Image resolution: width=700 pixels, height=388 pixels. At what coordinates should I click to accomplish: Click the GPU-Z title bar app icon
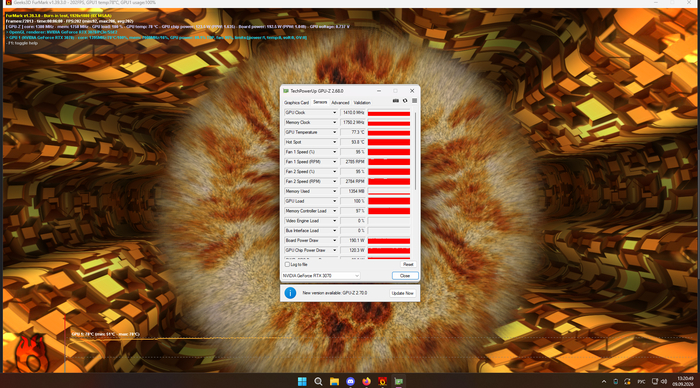tap(286, 91)
